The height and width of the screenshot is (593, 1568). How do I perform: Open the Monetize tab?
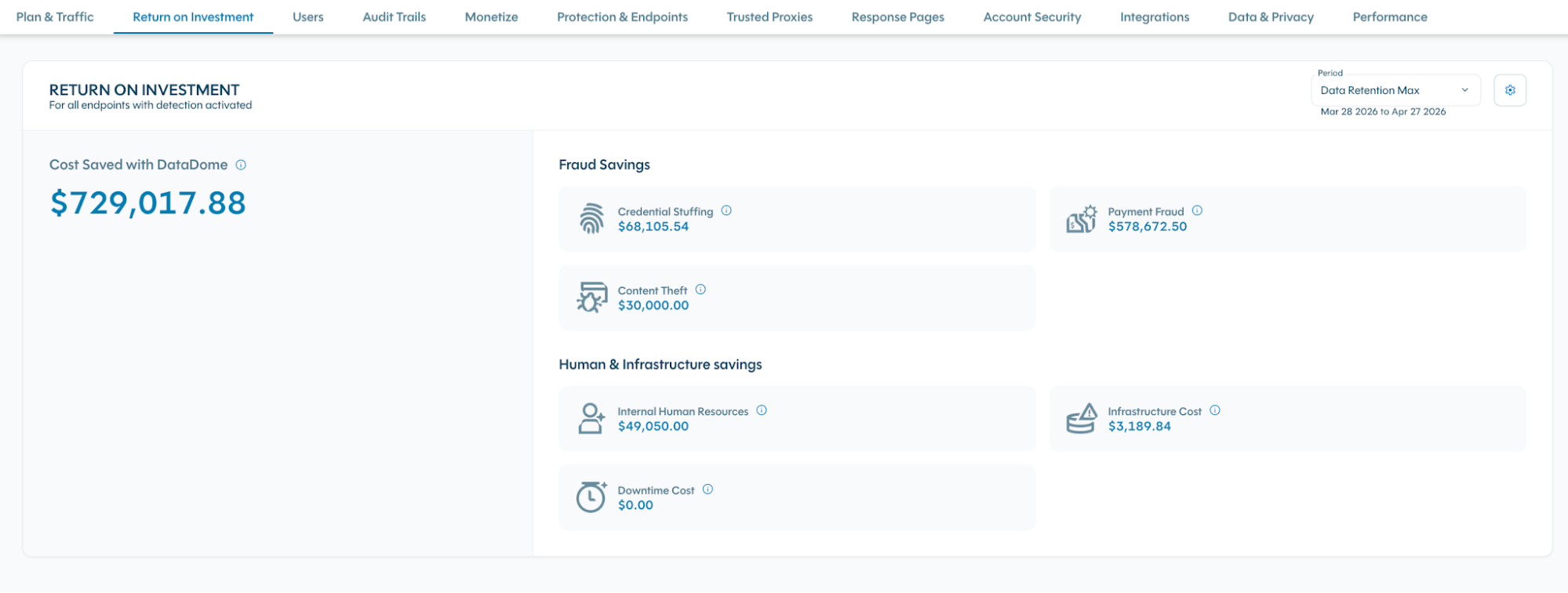[x=492, y=16]
